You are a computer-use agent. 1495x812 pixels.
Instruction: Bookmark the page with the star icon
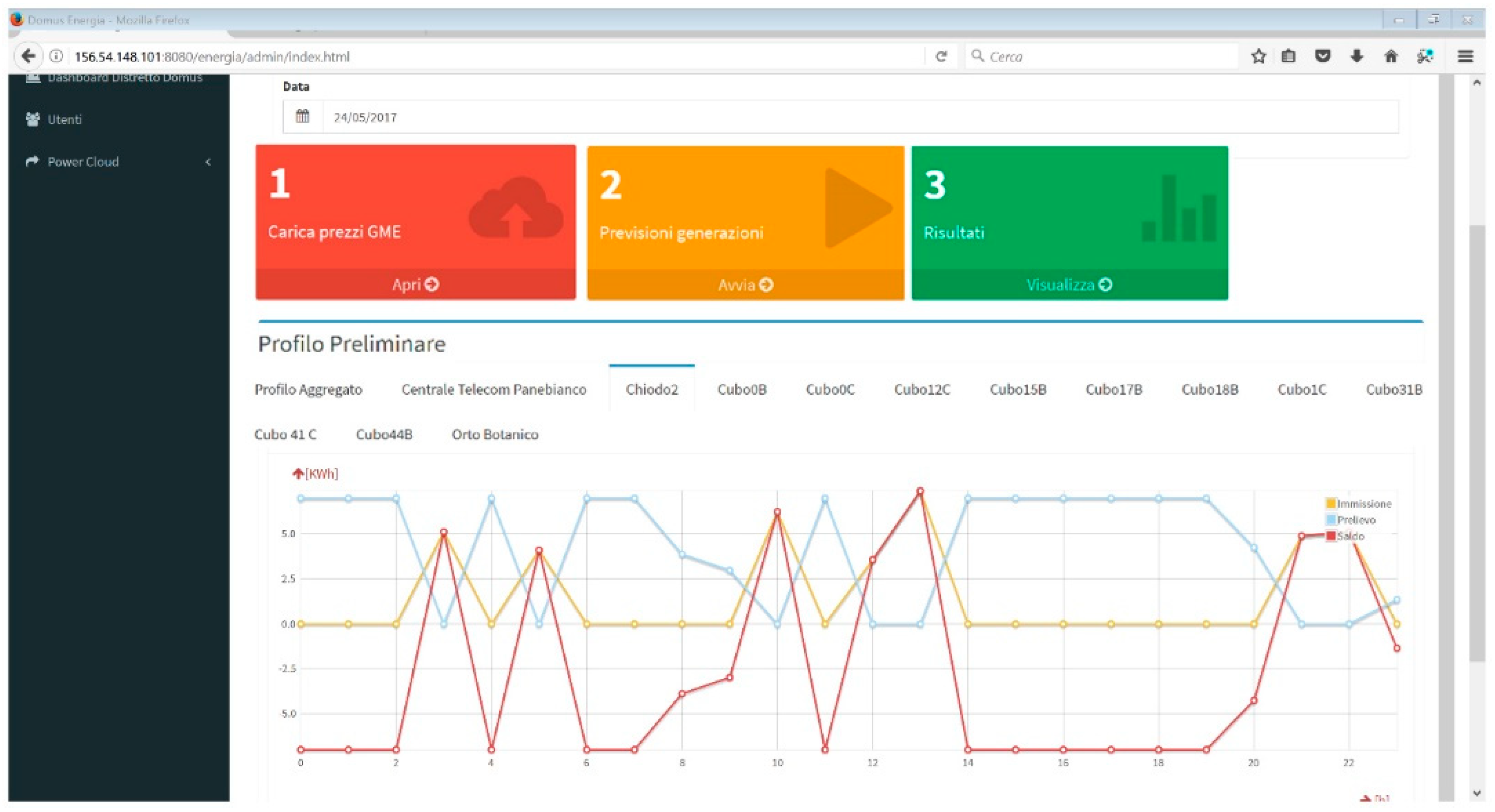(1258, 56)
